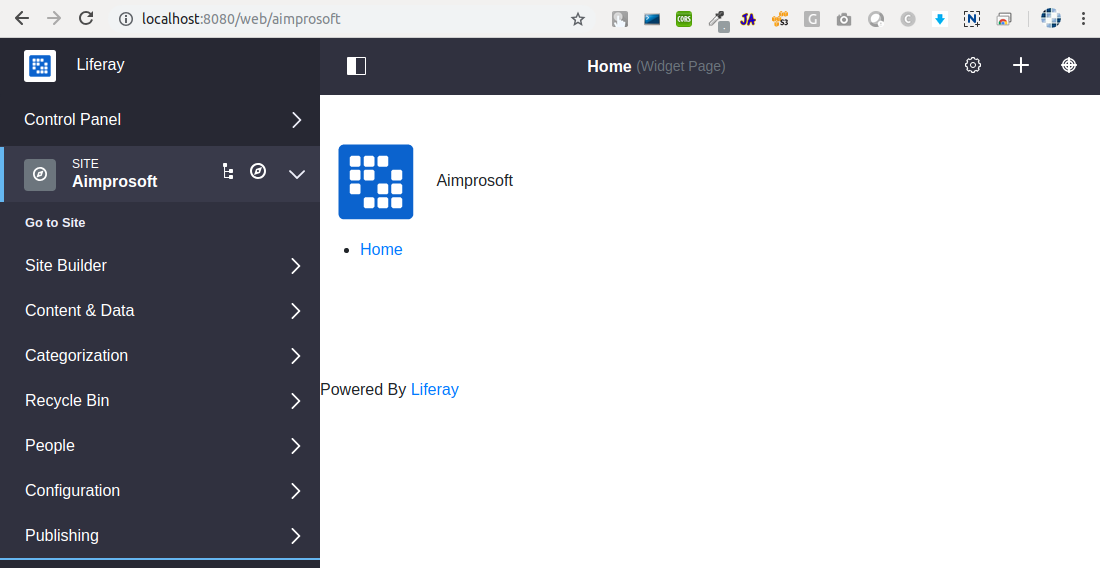This screenshot has width=1100, height=568.
Task: Click the N+ capture extension icon
Action: click(x=972, y=19)
